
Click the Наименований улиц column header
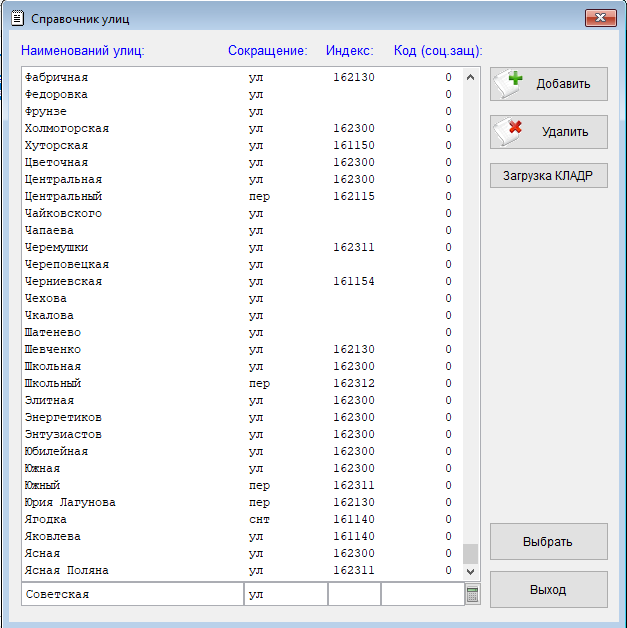pyautogui.click(x=83, y=50)
